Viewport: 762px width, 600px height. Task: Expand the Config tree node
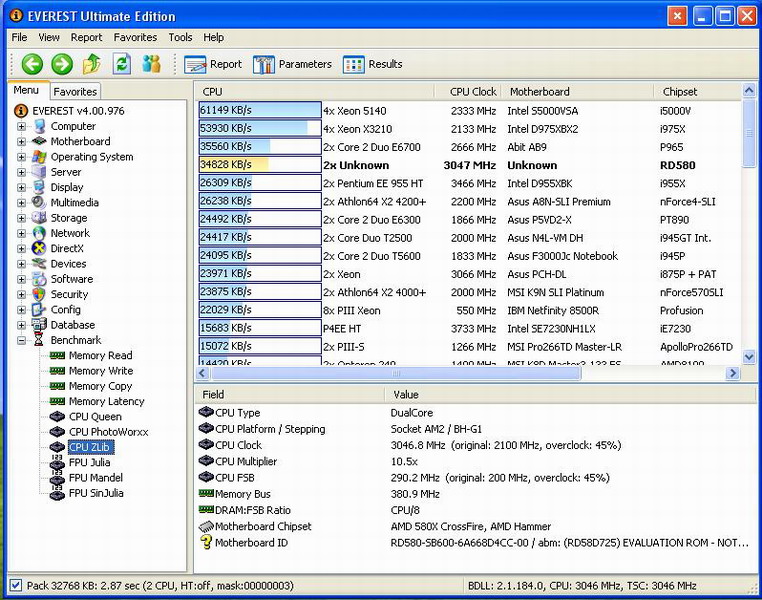tap(21, 309)
